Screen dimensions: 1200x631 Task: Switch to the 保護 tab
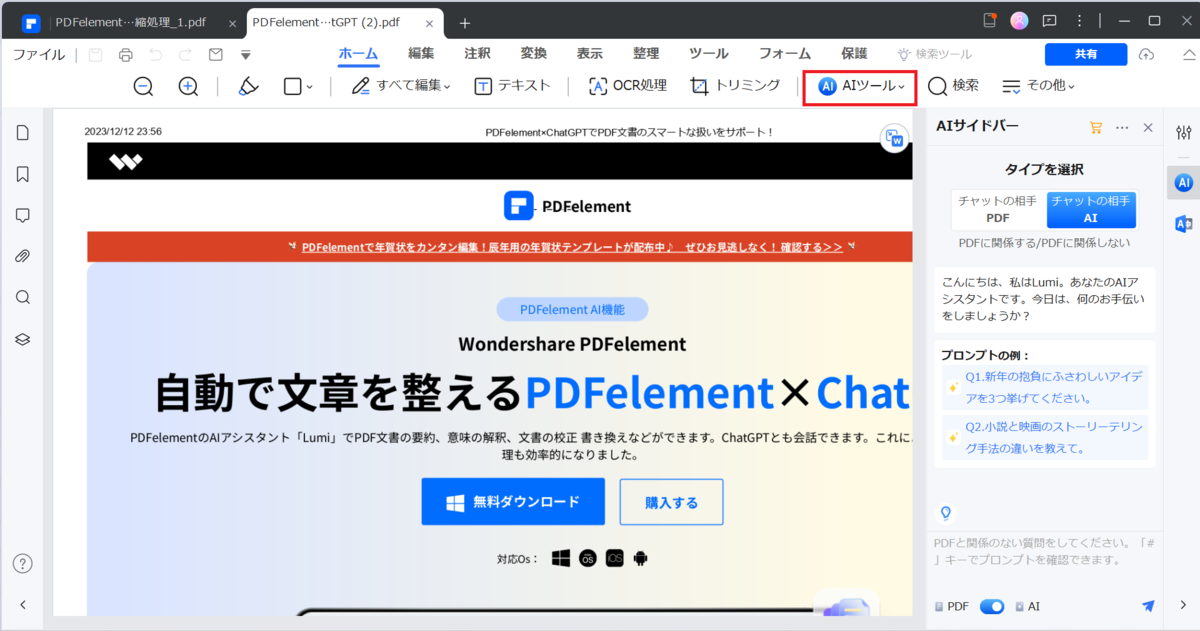point(853,54)
